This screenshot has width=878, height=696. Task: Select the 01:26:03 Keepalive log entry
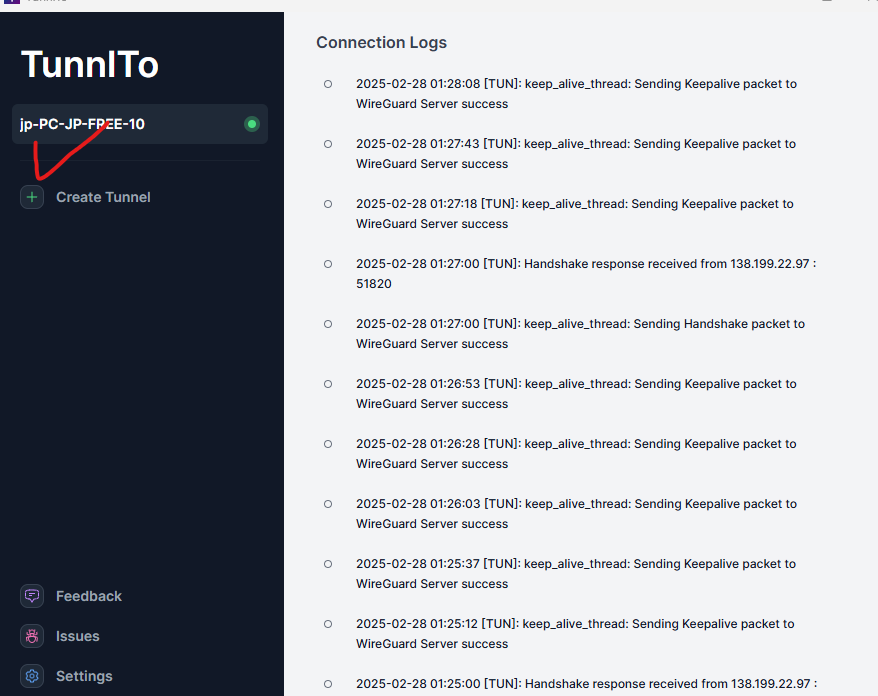click(x=576, y=513)
